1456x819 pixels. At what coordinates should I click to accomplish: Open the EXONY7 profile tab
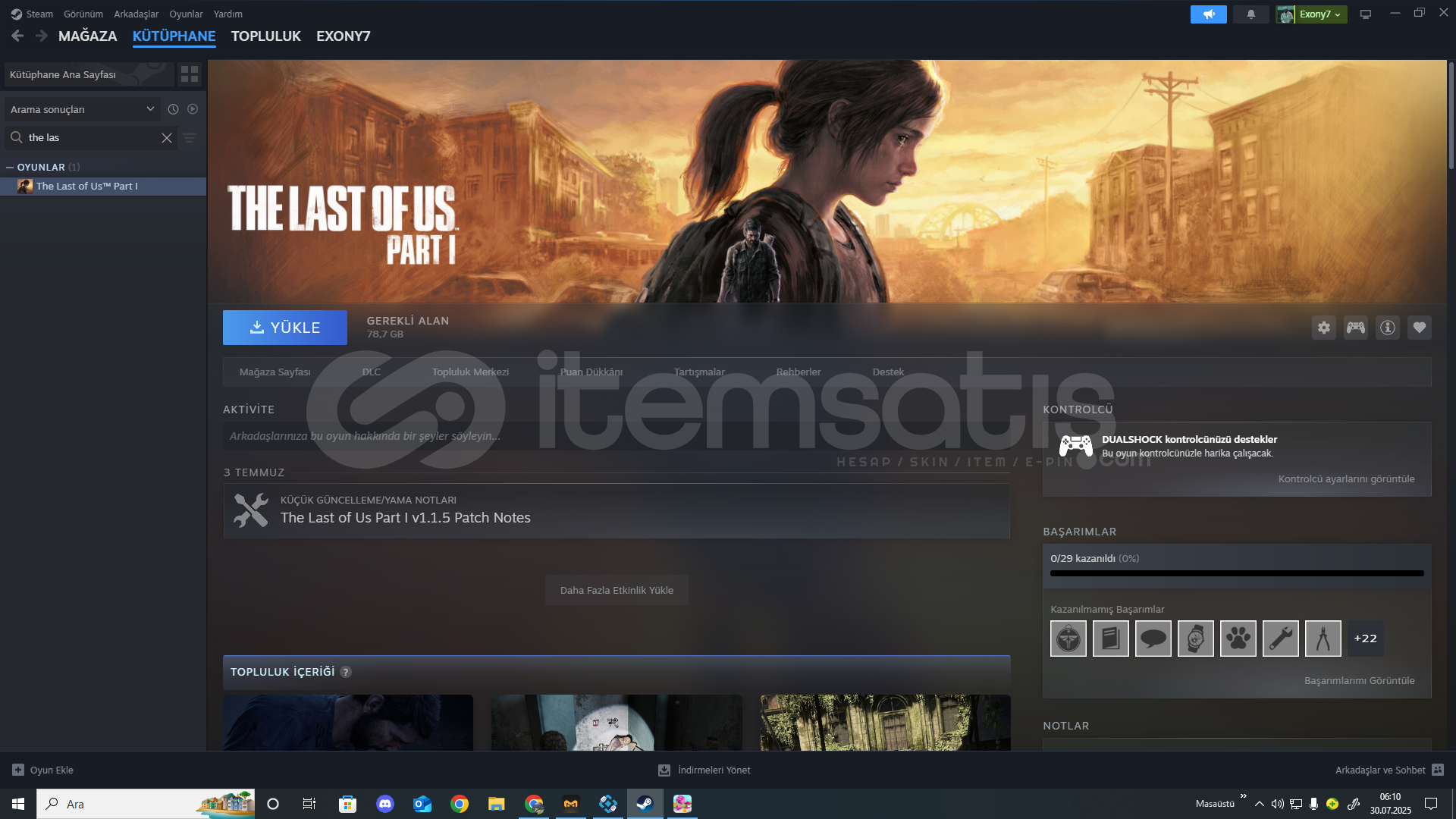[344, 36]
